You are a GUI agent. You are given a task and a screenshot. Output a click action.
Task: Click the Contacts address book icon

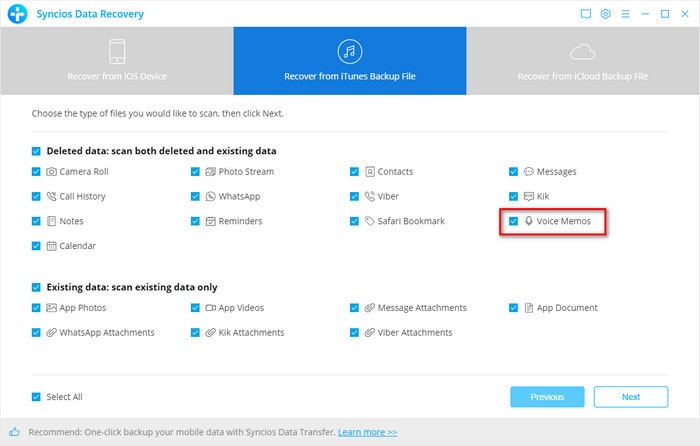coord(370,171)
